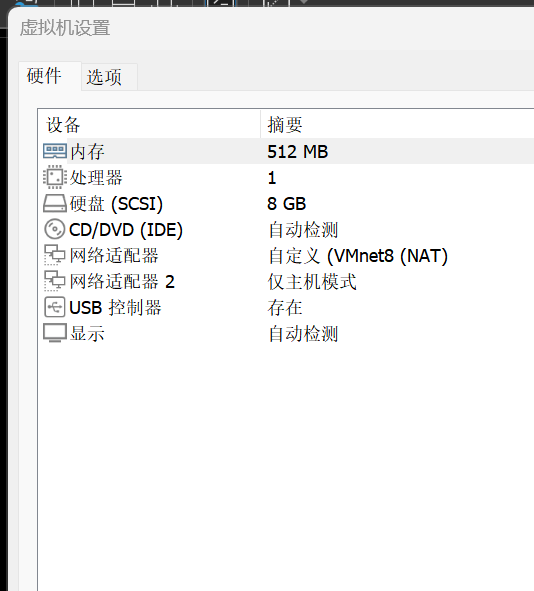Select the USB 控制器 row label

coord(115,308)
